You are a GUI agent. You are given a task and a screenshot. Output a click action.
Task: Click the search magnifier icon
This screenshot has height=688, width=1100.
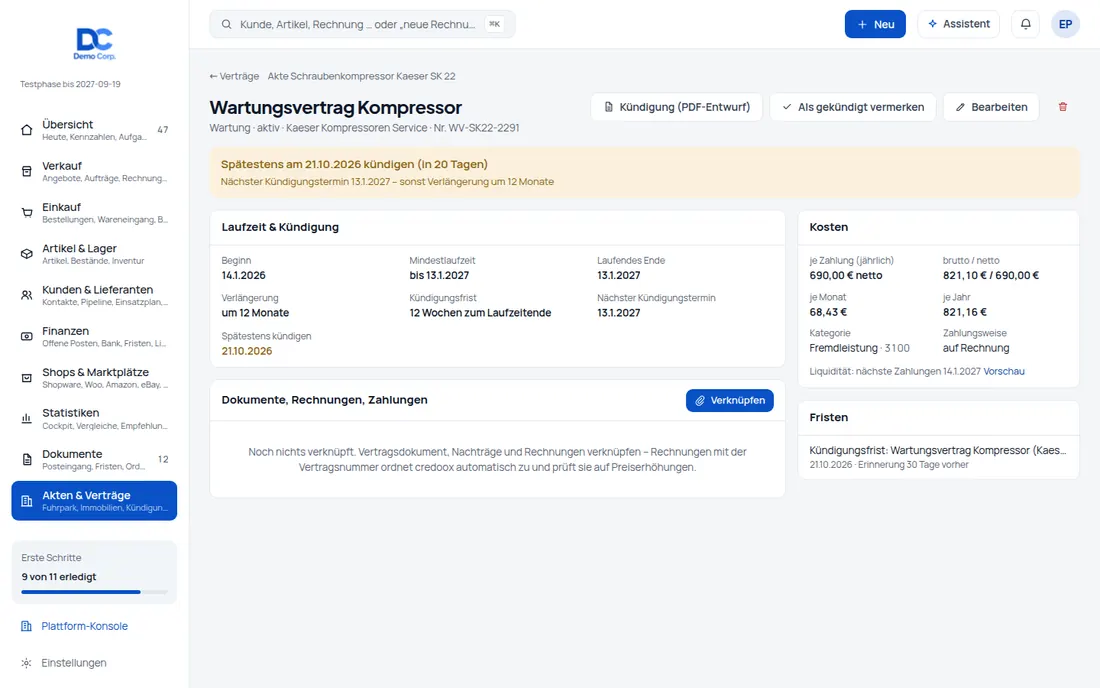tap(227, 25)
